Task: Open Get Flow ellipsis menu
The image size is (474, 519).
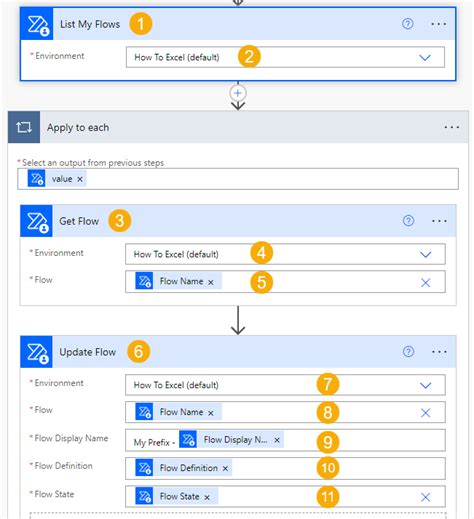Action: pos(439,221)
